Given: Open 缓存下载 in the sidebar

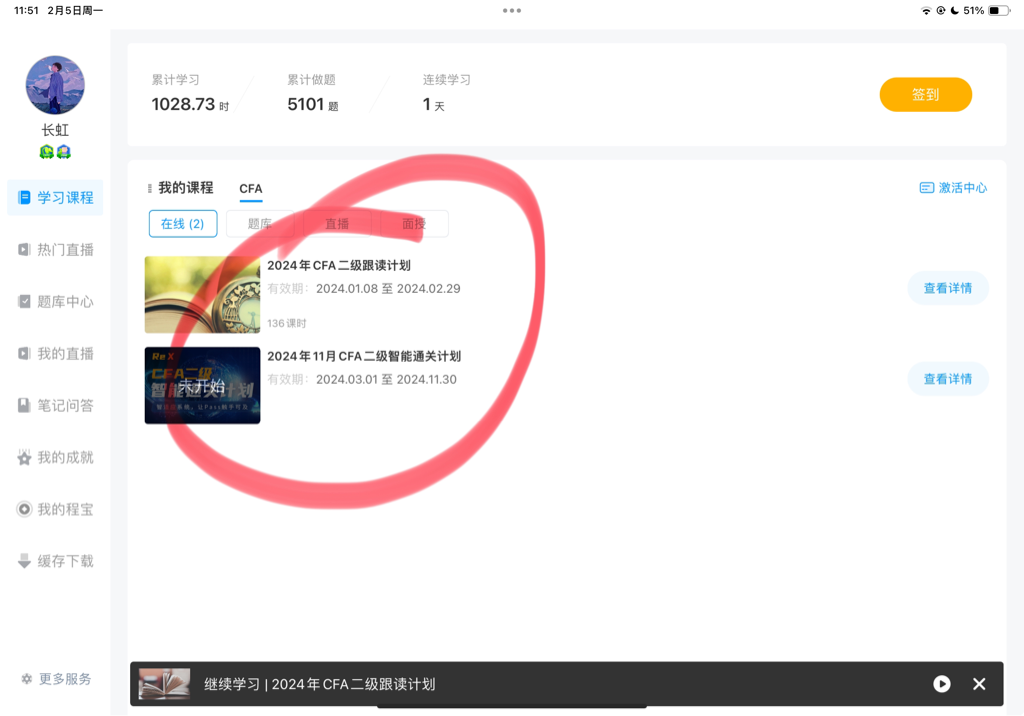Looking at the screenshot, I should point(56,561).
